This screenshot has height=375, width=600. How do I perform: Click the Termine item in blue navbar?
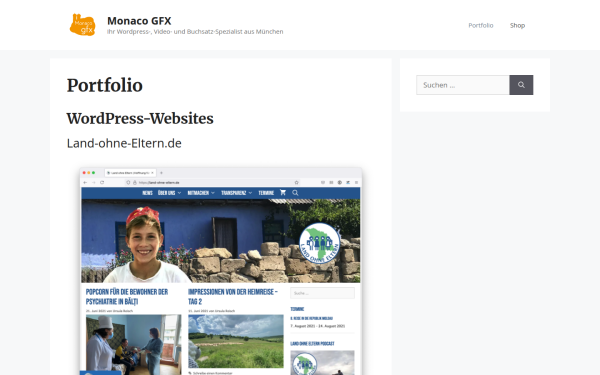(266, 193)
